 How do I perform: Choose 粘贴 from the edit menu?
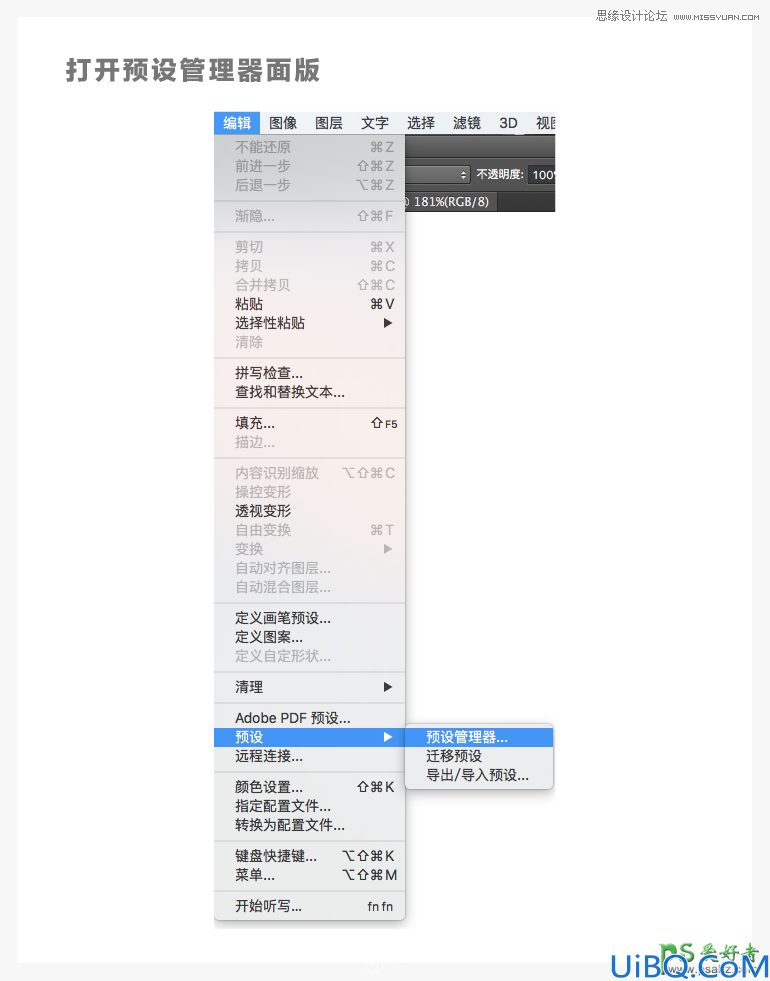click(x=310, y=304)
